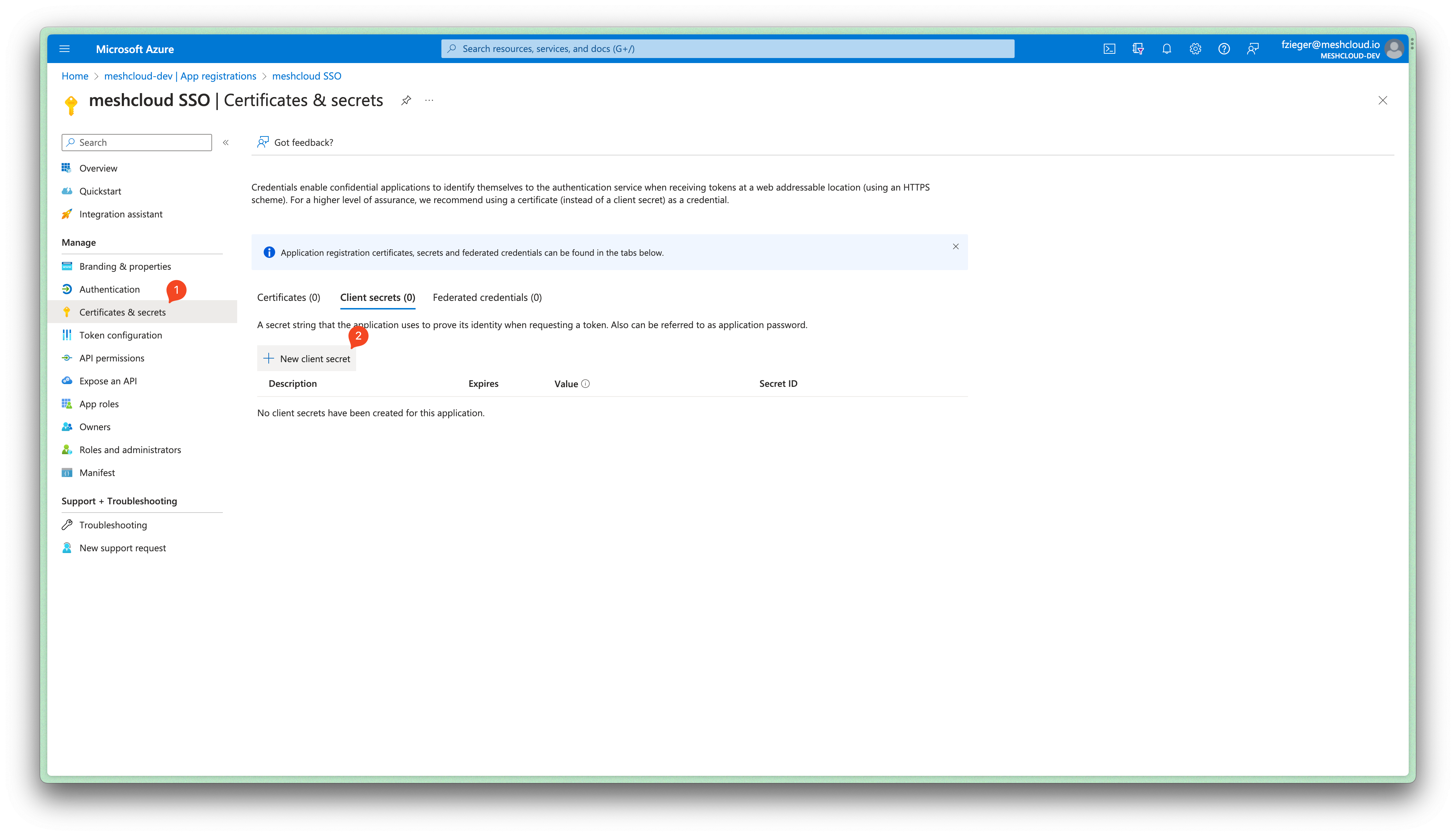The height and width of the screenshot is (836, 1456).
Task: Open the portal hamburger menu
Action: point(64,49)
